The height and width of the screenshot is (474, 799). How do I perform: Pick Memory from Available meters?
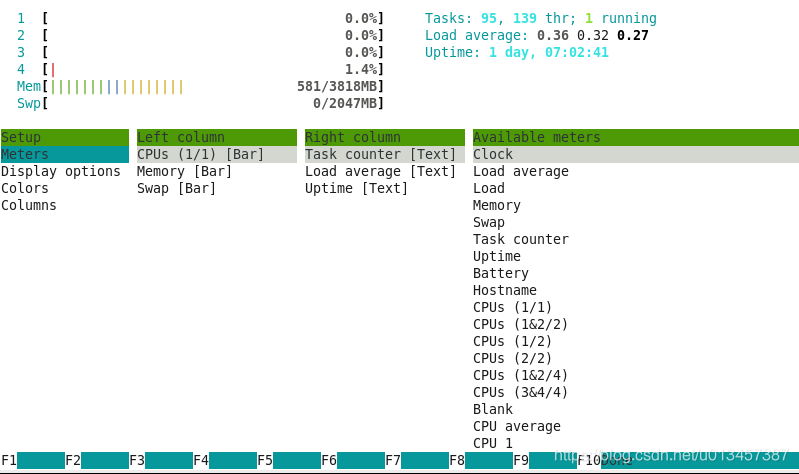pos(497,205)
